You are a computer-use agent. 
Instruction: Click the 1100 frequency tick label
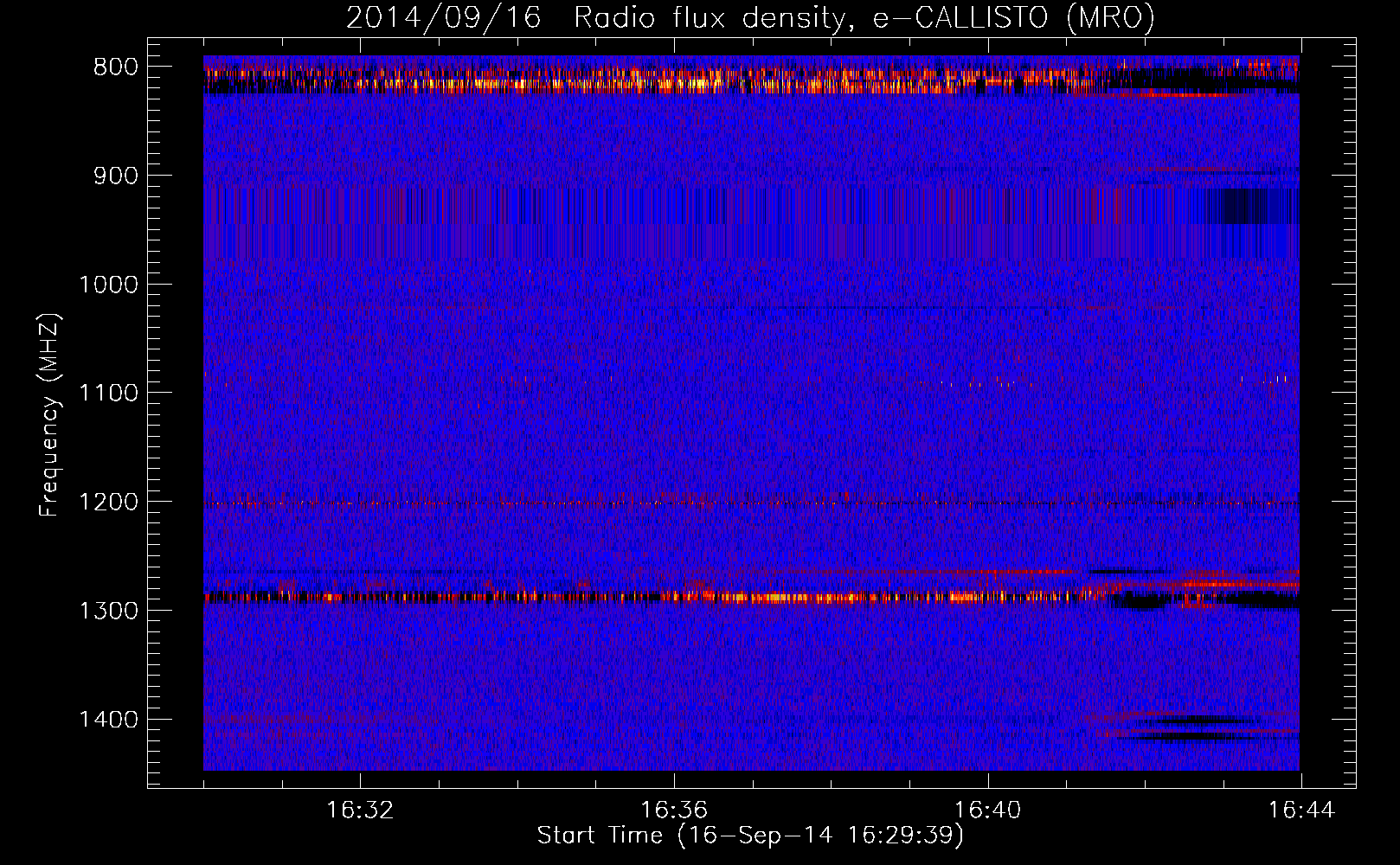click(108, 394)
